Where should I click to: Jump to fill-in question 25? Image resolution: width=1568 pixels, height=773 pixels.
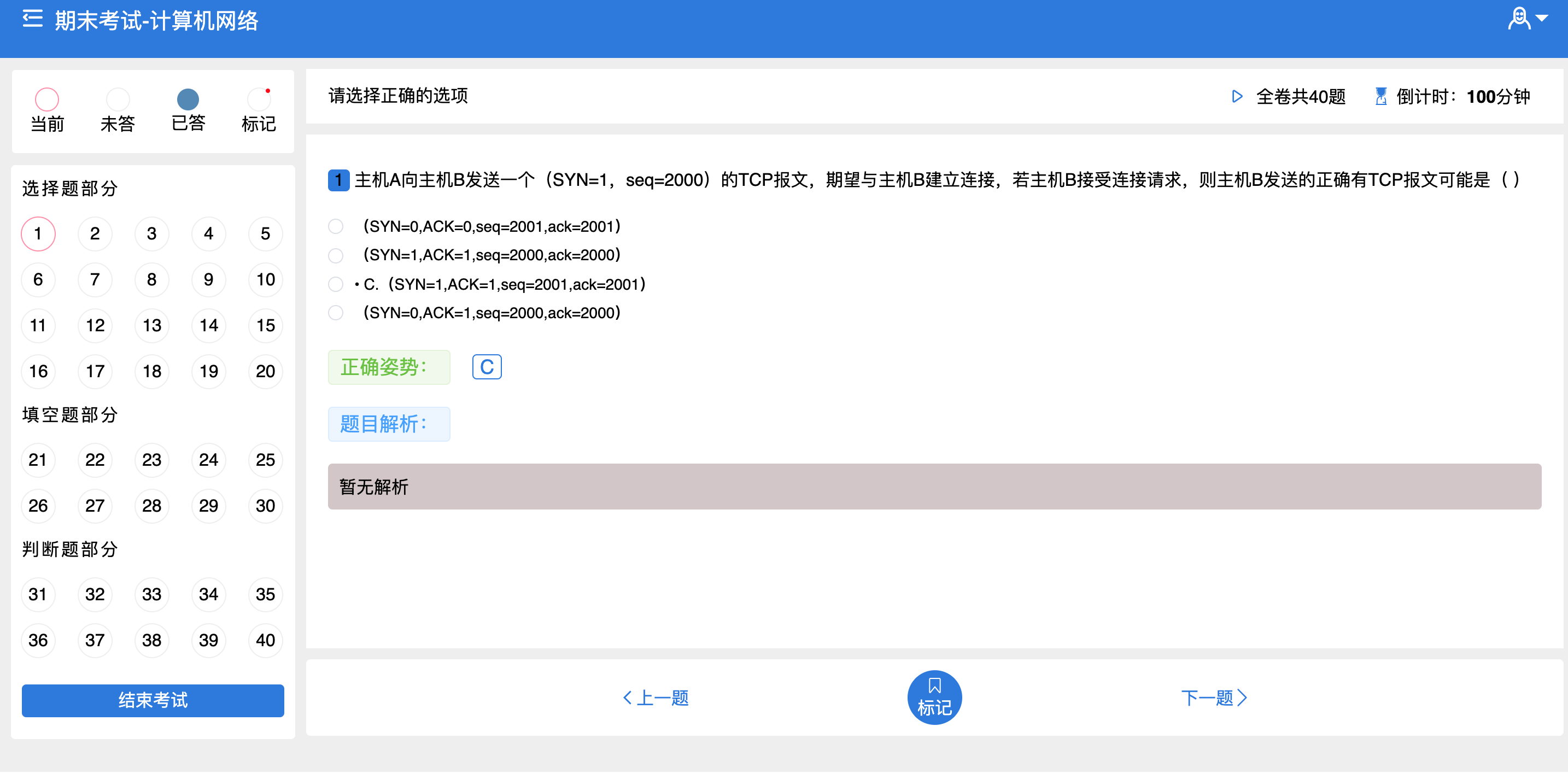click(x=265, y=460)
